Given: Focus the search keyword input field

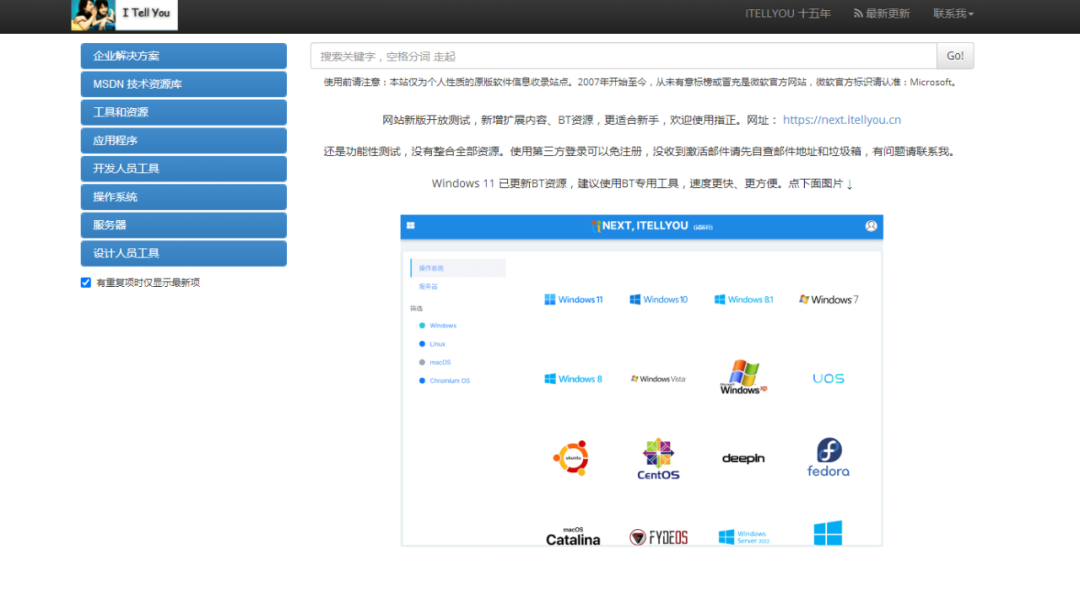Looking at the screenshot, I should pyautogui.click(x=623, y=56).
